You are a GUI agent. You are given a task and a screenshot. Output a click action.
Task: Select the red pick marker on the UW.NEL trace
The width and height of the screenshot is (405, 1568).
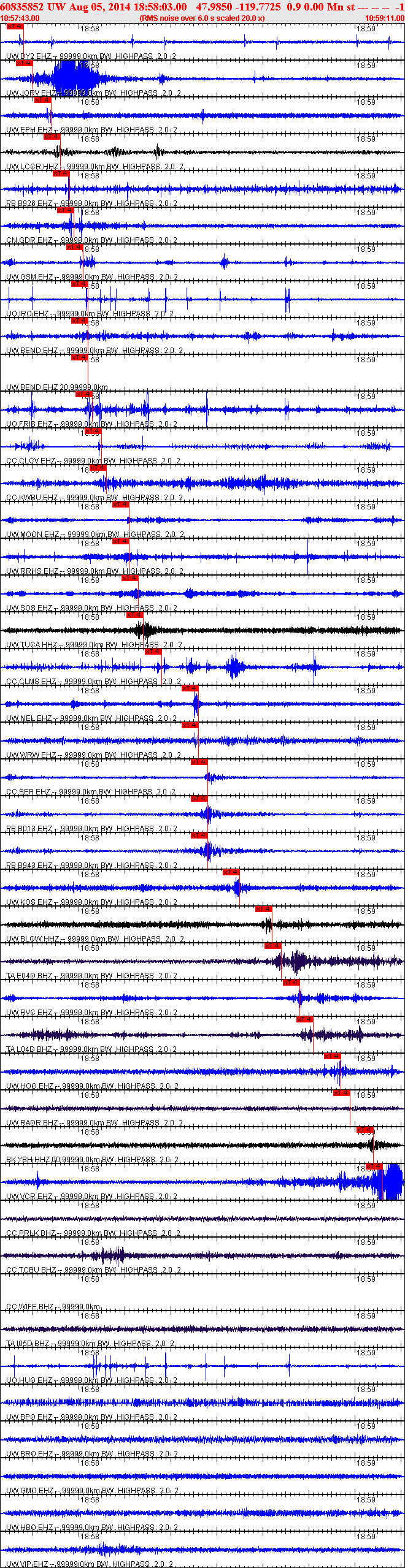[x=190, y=688]
